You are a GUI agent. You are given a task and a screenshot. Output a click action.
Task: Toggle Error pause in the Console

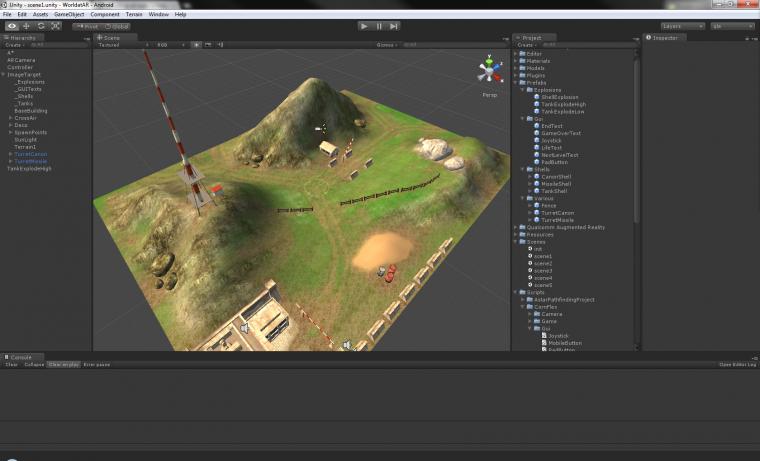point(97,365)
